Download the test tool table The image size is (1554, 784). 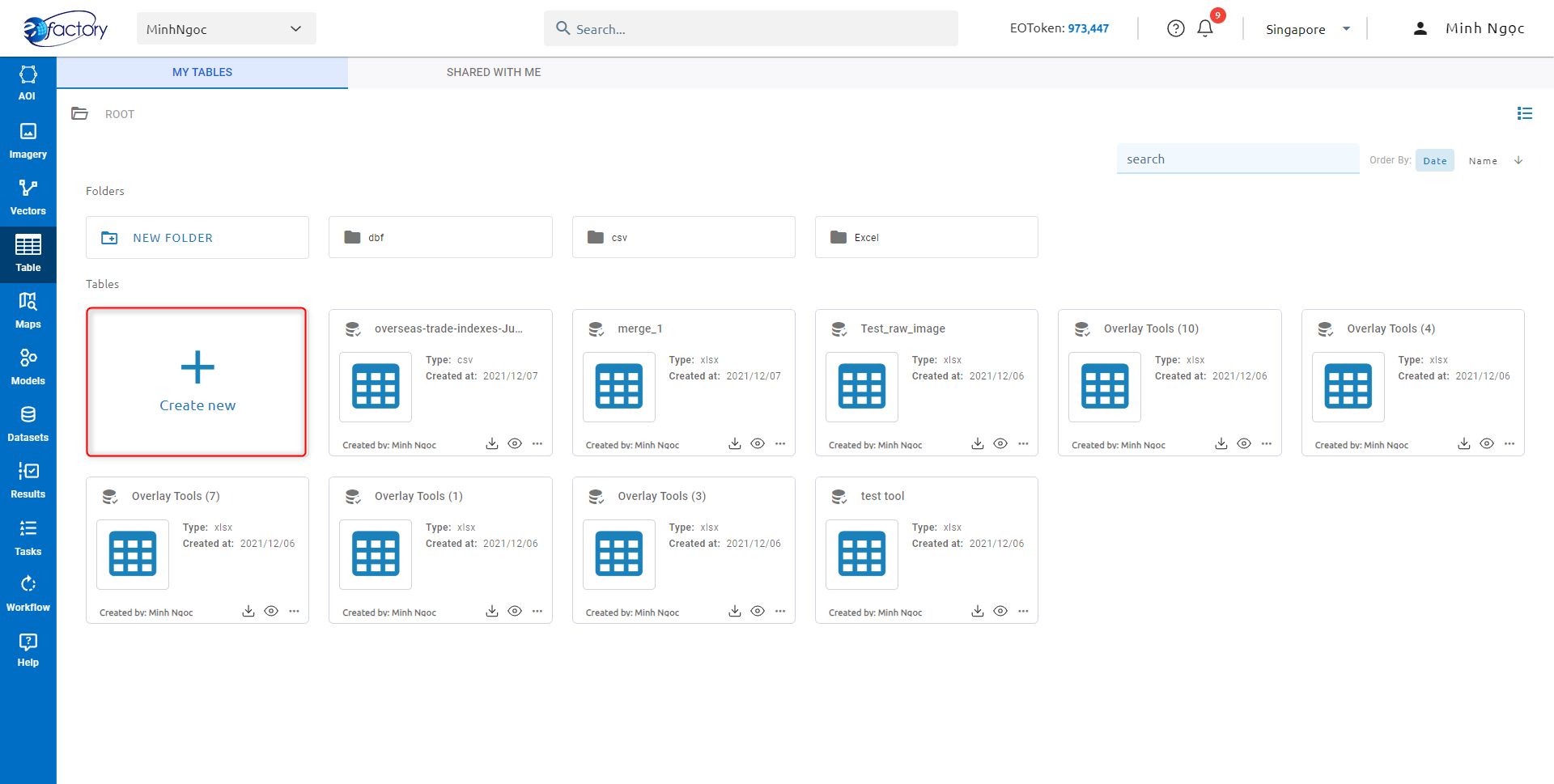(x=977, y=611)
